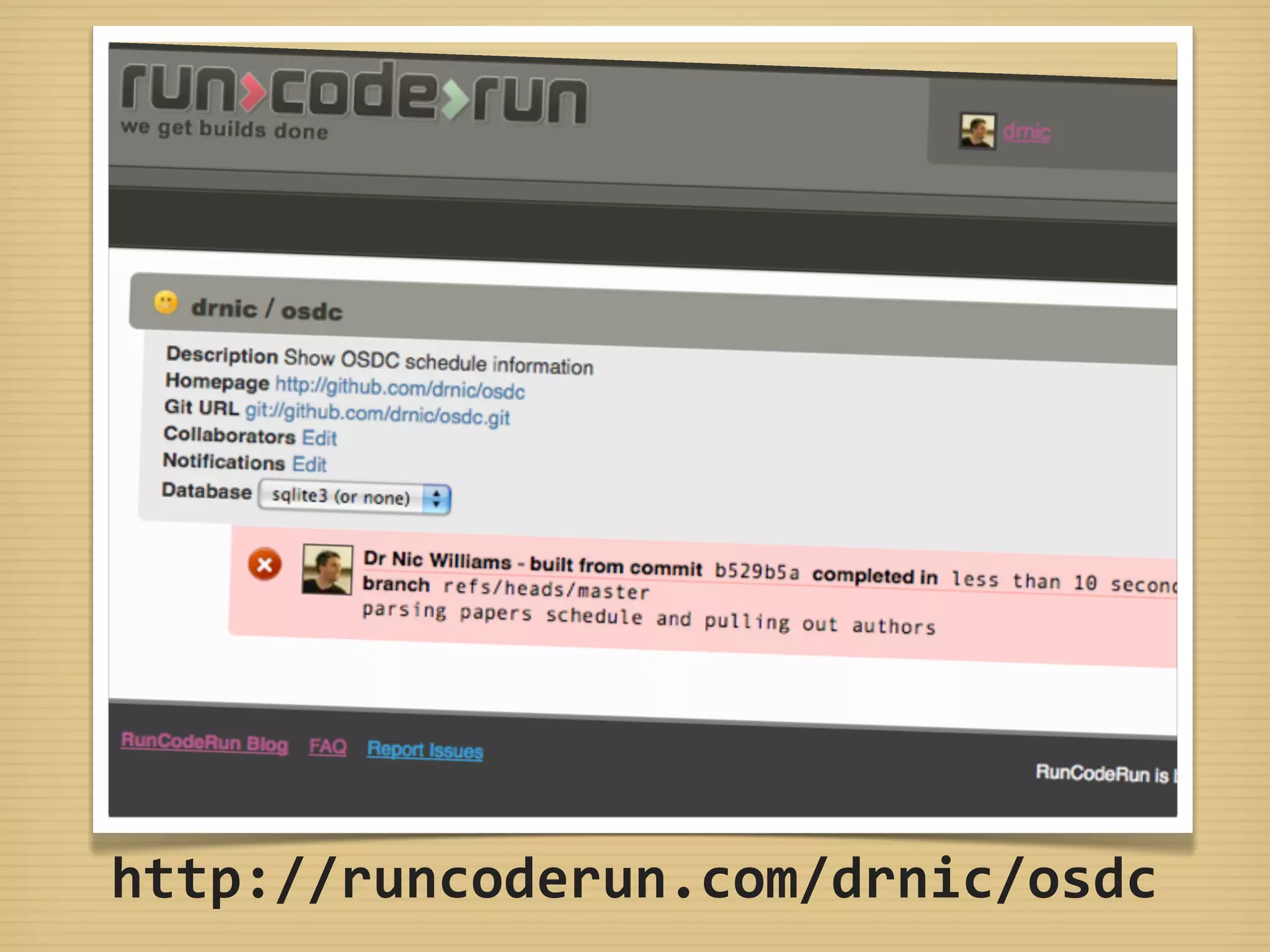Edit the Collaborators setting
This screenshot has height=952, width=1270.
pos(319,438)
